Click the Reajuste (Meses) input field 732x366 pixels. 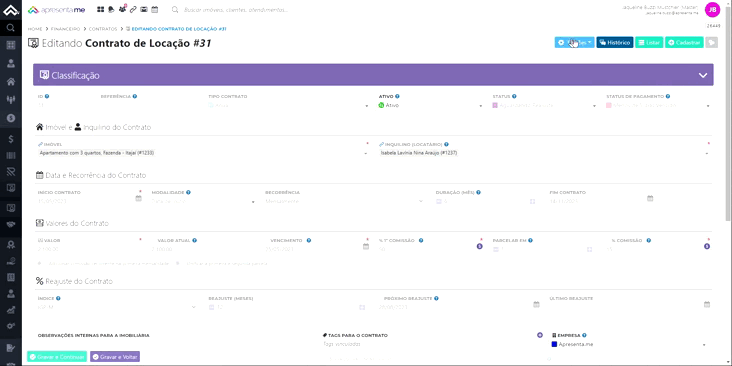[x=287, y=307]
